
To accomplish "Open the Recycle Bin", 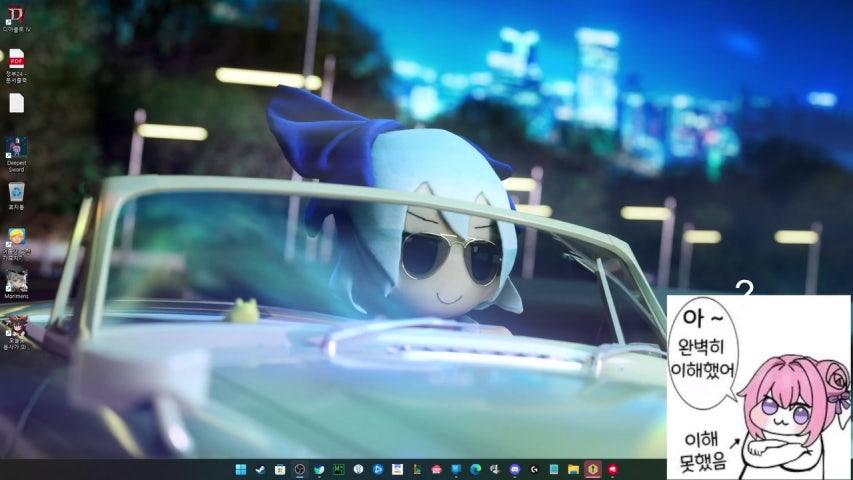I will point(16,191).
